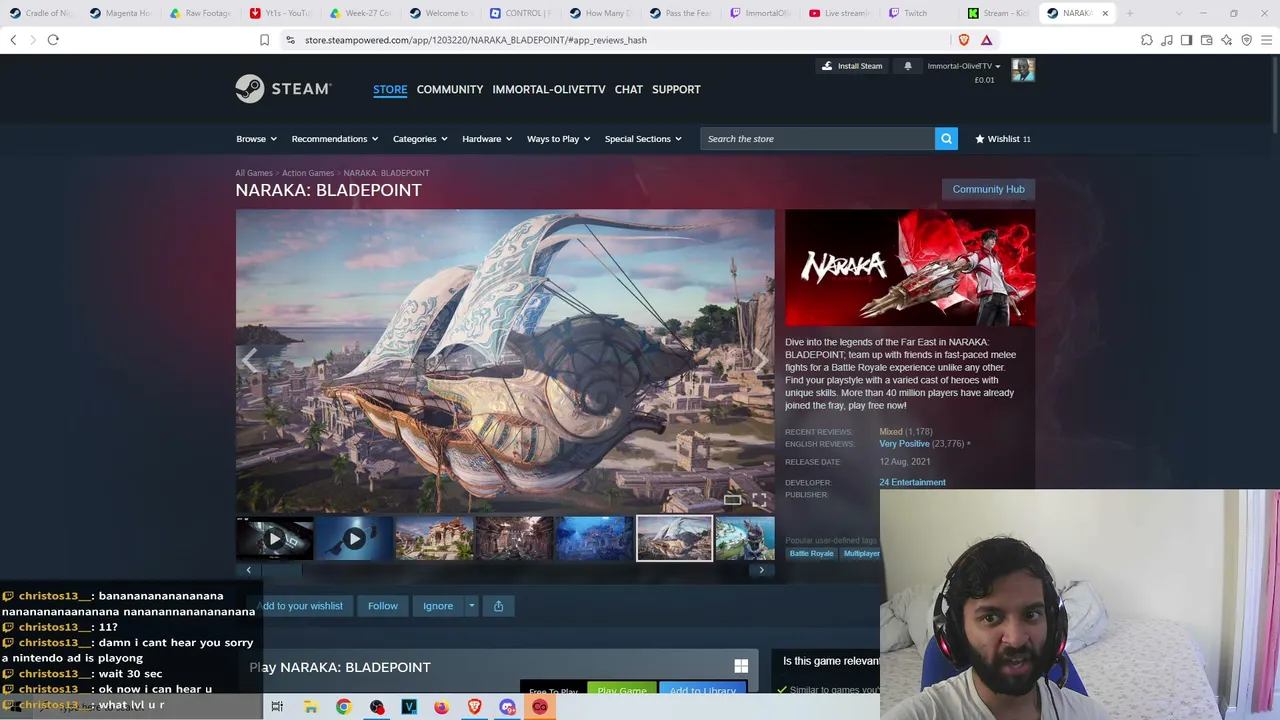Click the Steam logo in the header
Screen dimensions: 1280x720
(x=283, y=89)
